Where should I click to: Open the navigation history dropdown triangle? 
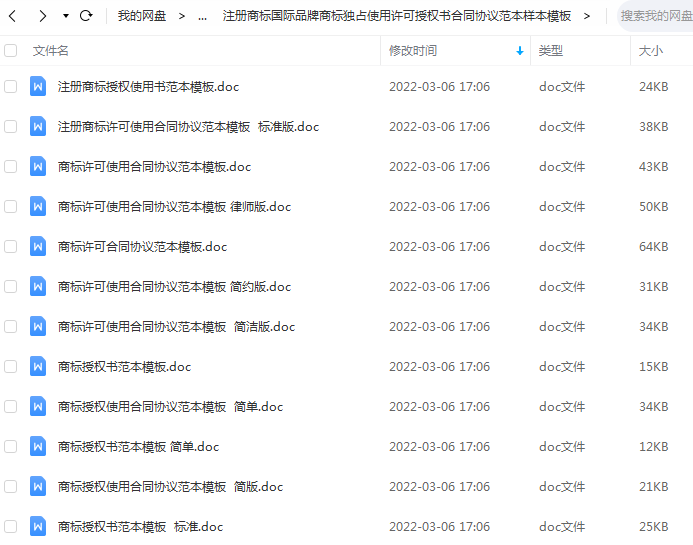pyautogui.click(x=66, y=16)
